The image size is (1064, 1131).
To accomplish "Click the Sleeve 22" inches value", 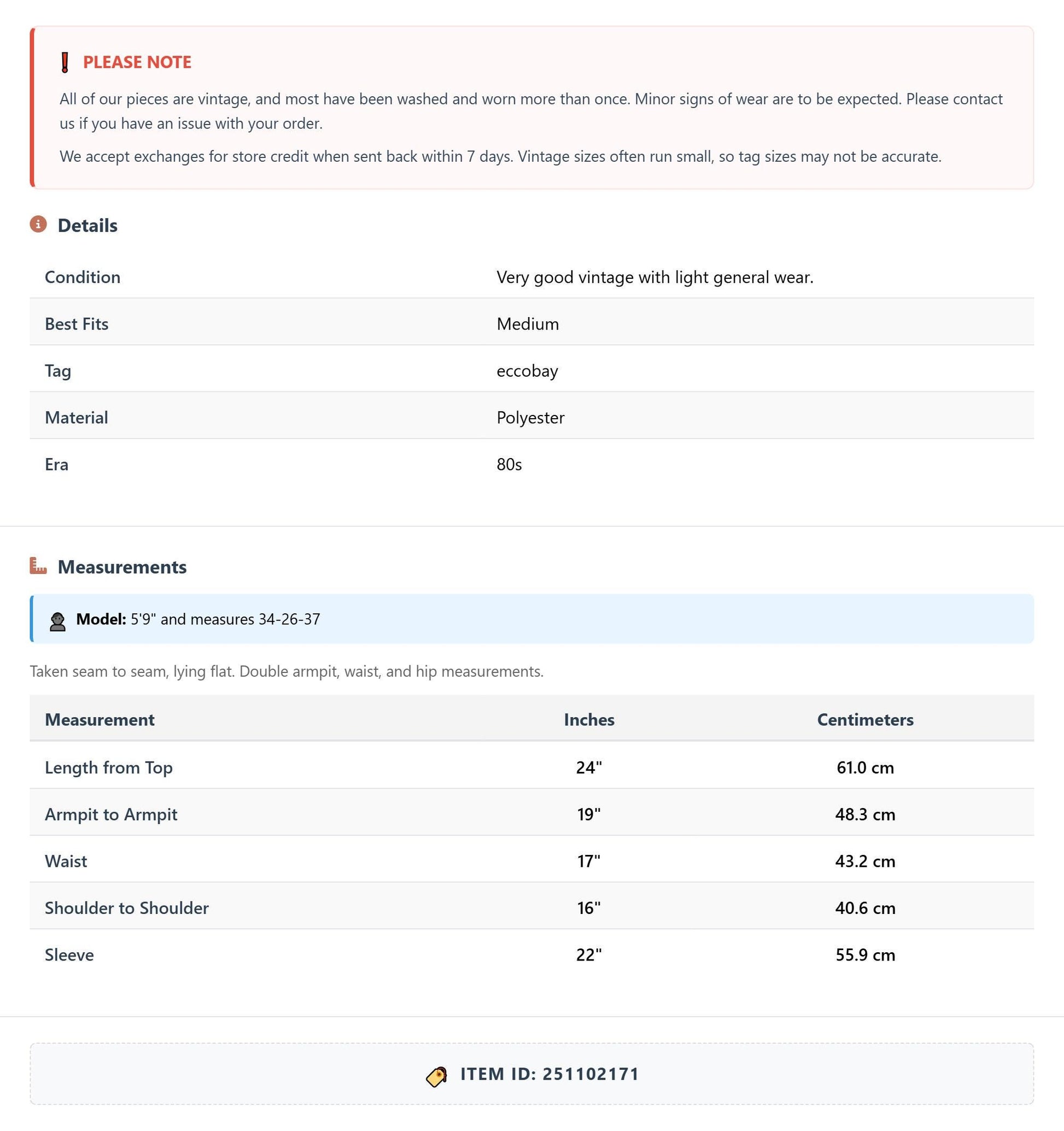I will [589, 954].
